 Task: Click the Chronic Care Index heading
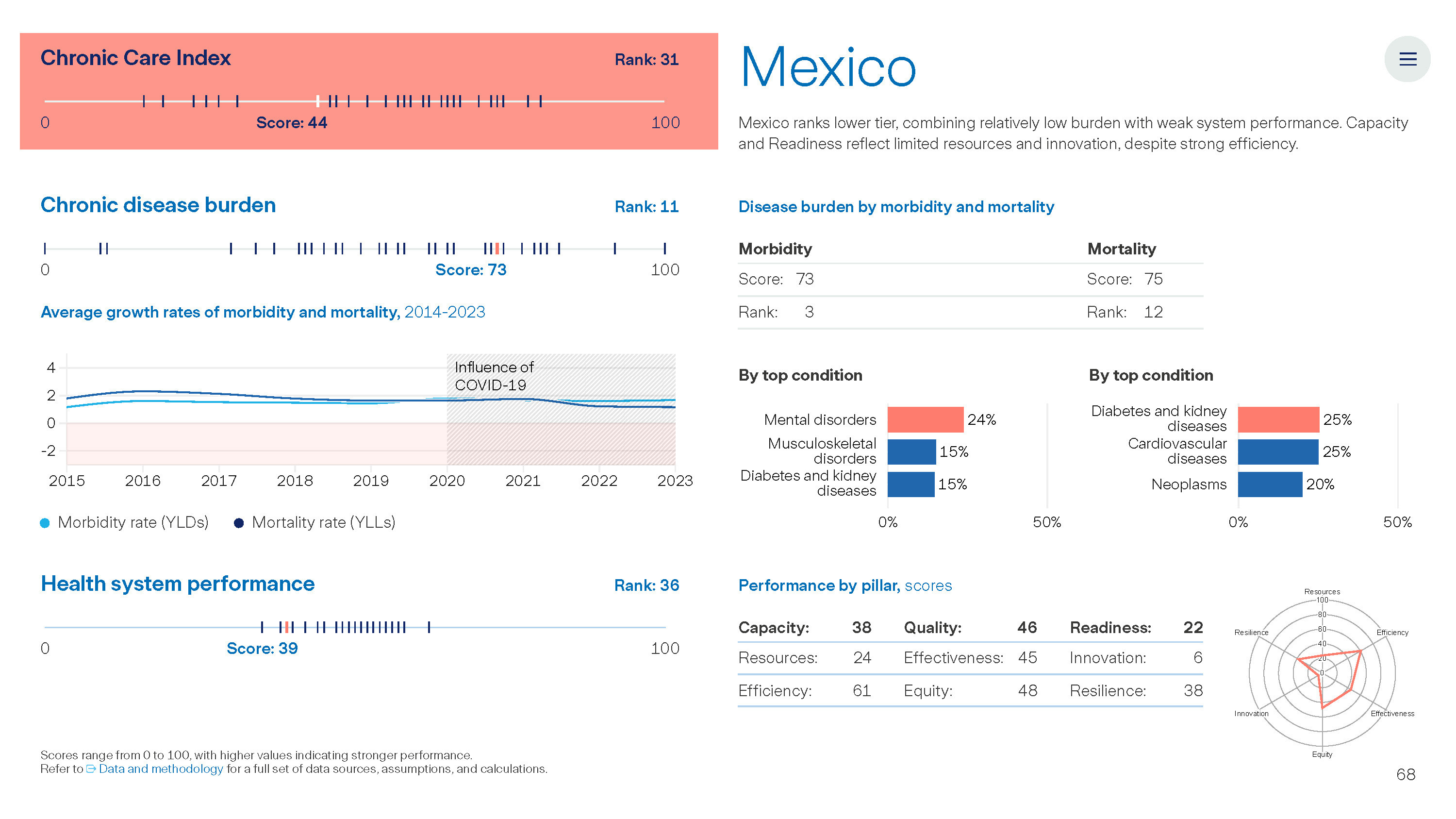(x=136, y=58)
